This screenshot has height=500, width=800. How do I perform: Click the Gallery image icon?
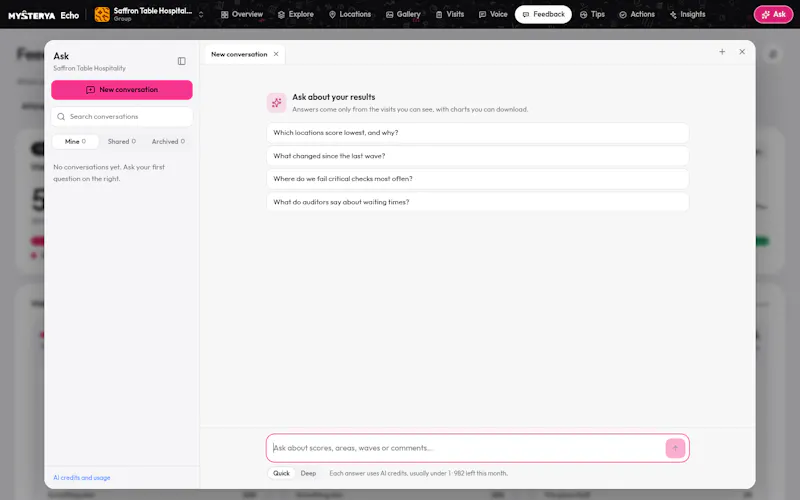pos(389,15)
